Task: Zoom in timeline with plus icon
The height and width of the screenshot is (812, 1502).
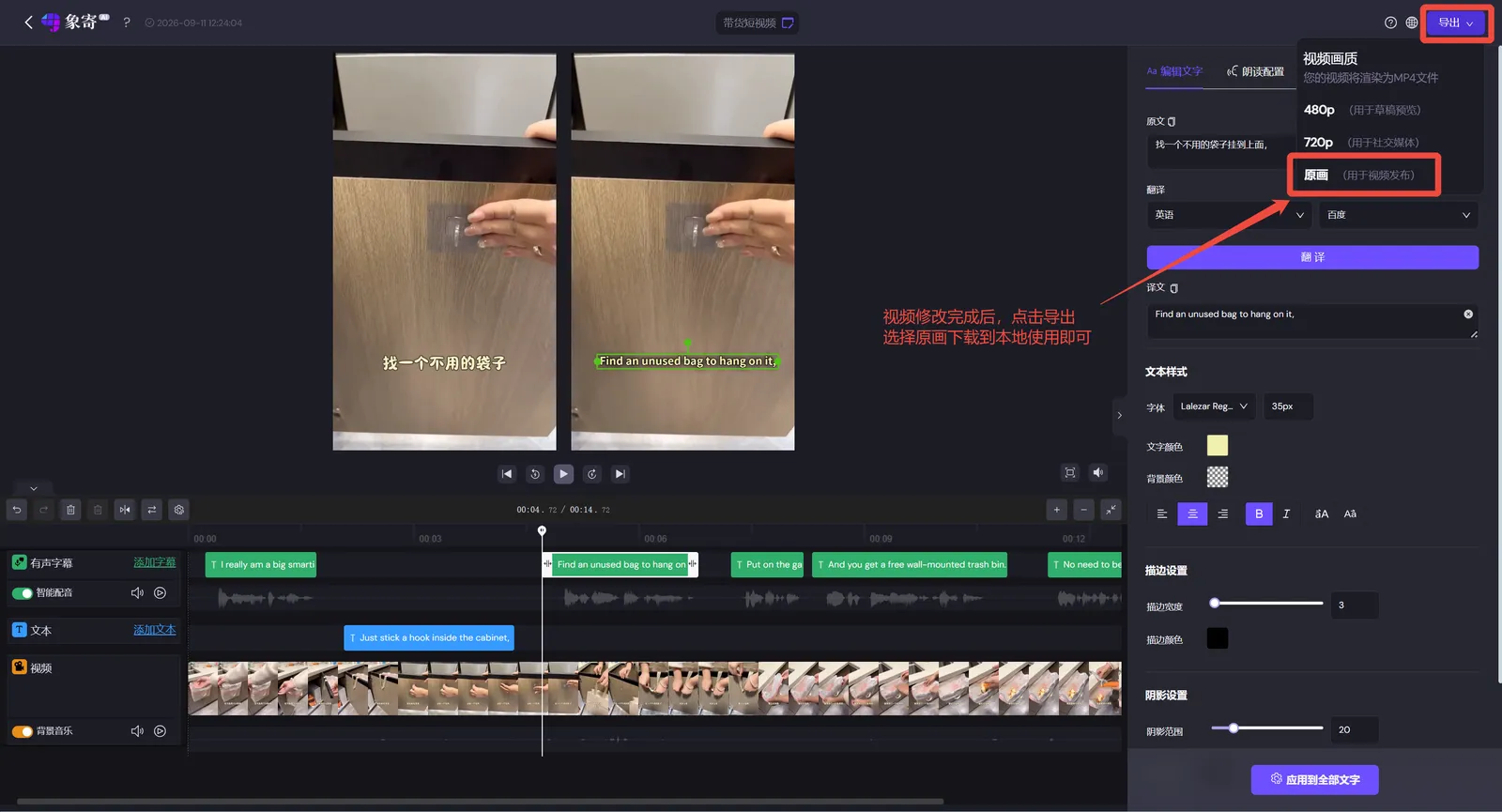Action: [1057, 510]
